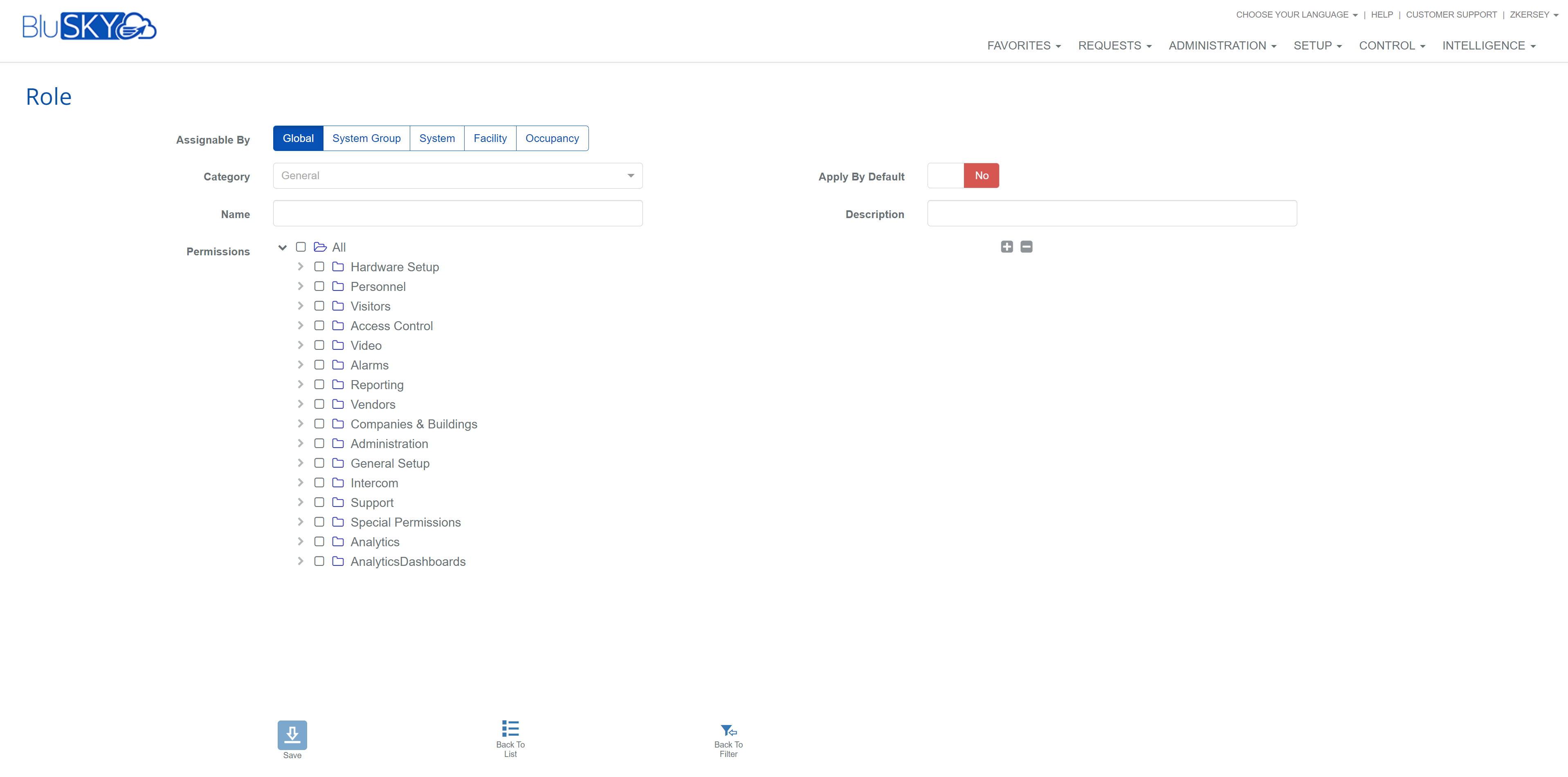Click the BluSKY logo
Image resolution: width=1568 pixels, height=777 pixels.
coord(90,26)
